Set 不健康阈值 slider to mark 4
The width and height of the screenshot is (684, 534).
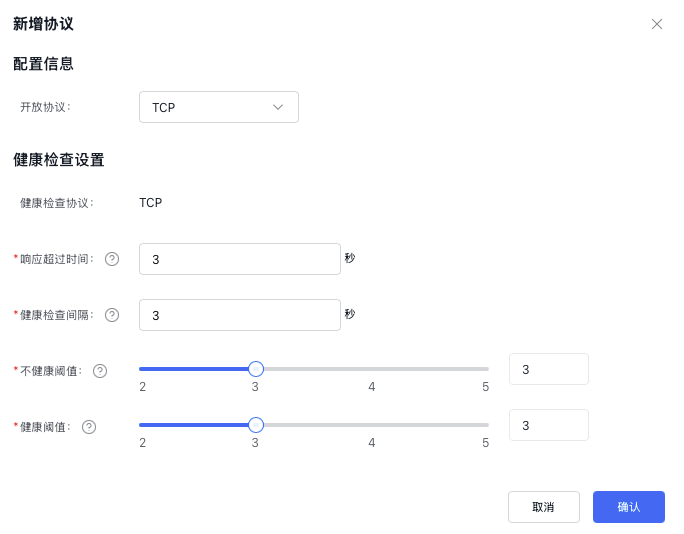coord(372,369)
